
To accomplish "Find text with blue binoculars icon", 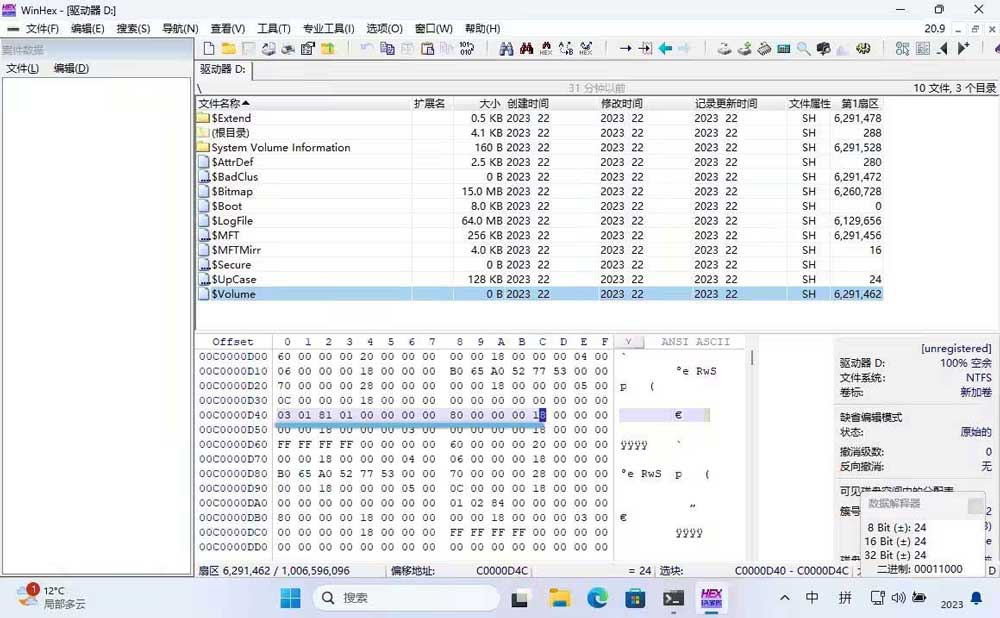I will [506, 48].
